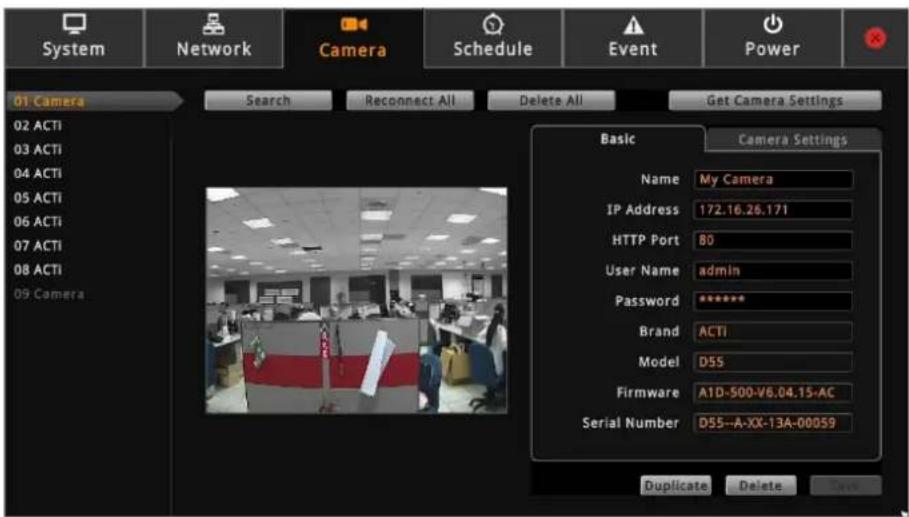Click the Name field with My Camera
The width and height of the screenshot is (909, 517).
[773, 180]
